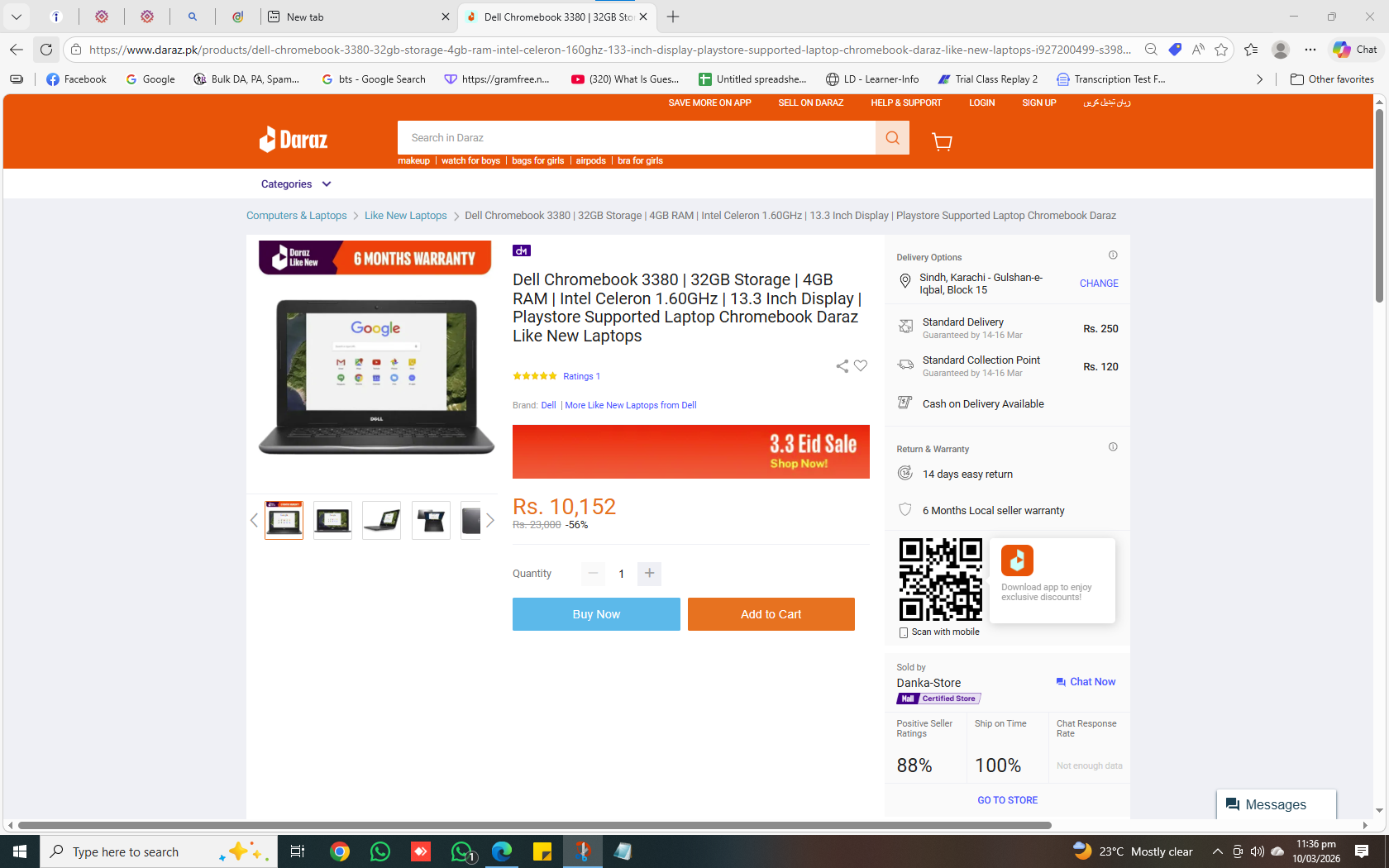The width and height of the screenshot is (1389, 868).
Task: Select the third product thumbnail, angled laptop
Action: click(381, 520)
